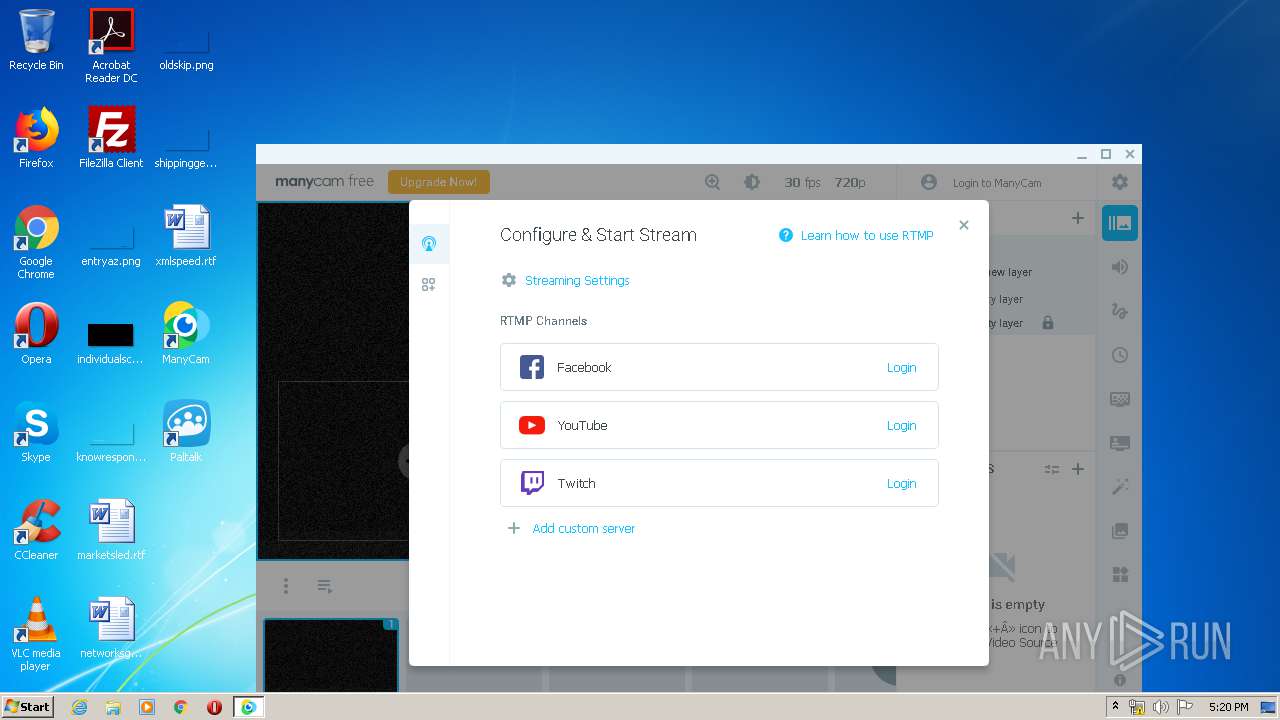The height and width of the screenshot is (720, 1280).
Task: Open Learn how to use RTMP help link
Action: [x=867, y=236]
